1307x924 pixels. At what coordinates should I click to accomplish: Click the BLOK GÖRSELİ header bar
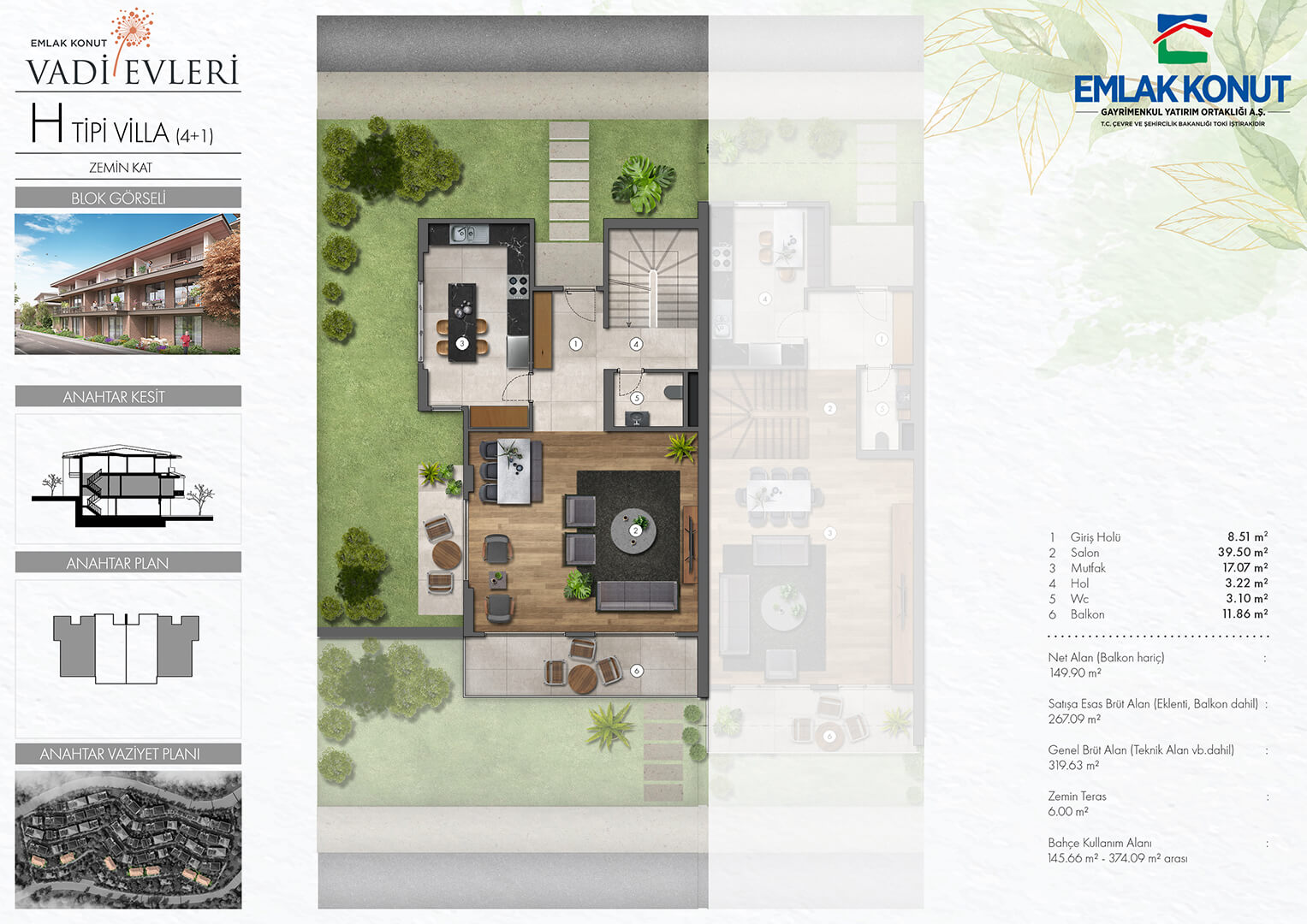(x=128, y=198)
